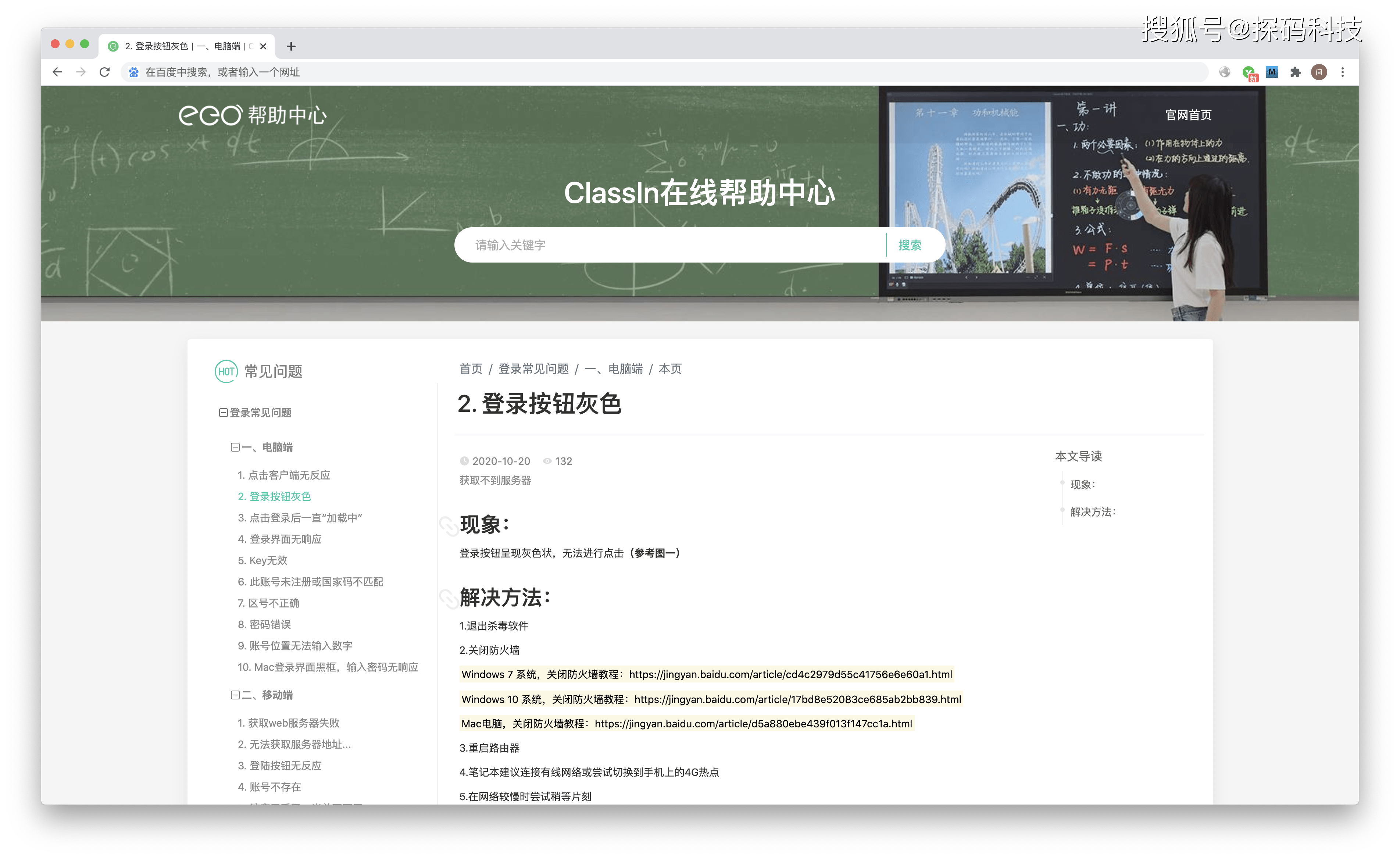Open the Windows 7 firewall tutorial URL
Viewport: 1400px width, 859px height.
(790, 674)
